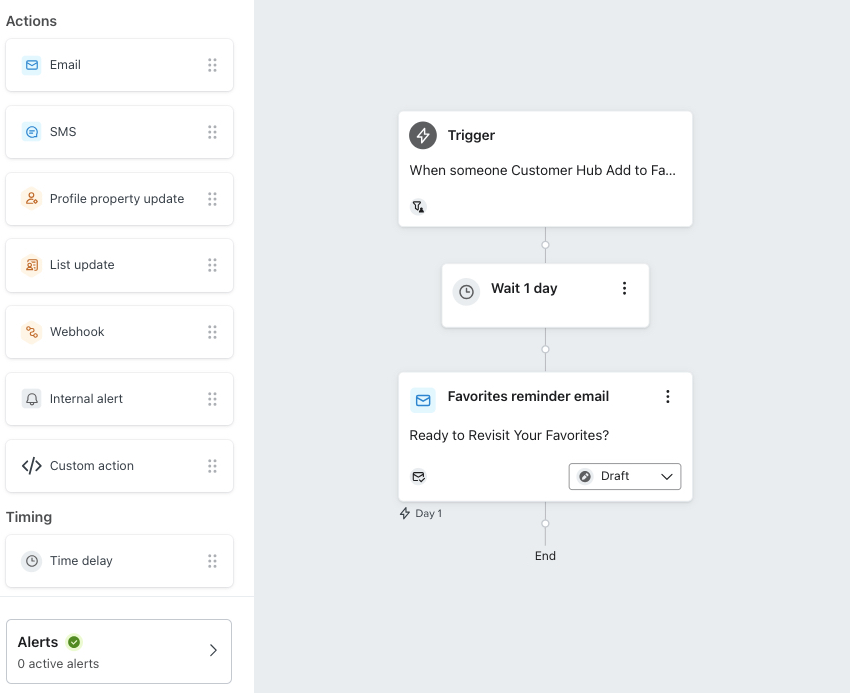Click the Trigger lightning bolt icon
This screenshot has width=850, height=693.
423,136
